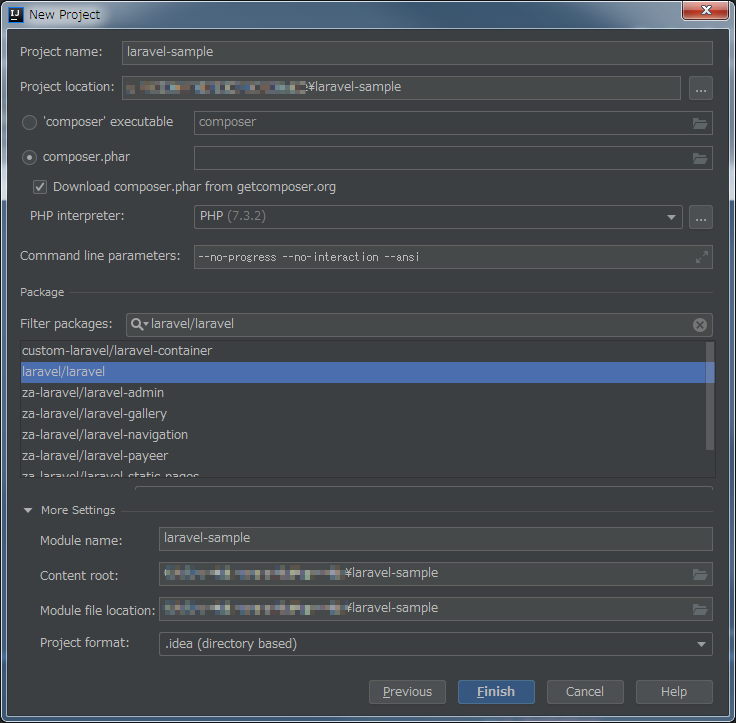Open folder browser for composer.phar path

700,159
